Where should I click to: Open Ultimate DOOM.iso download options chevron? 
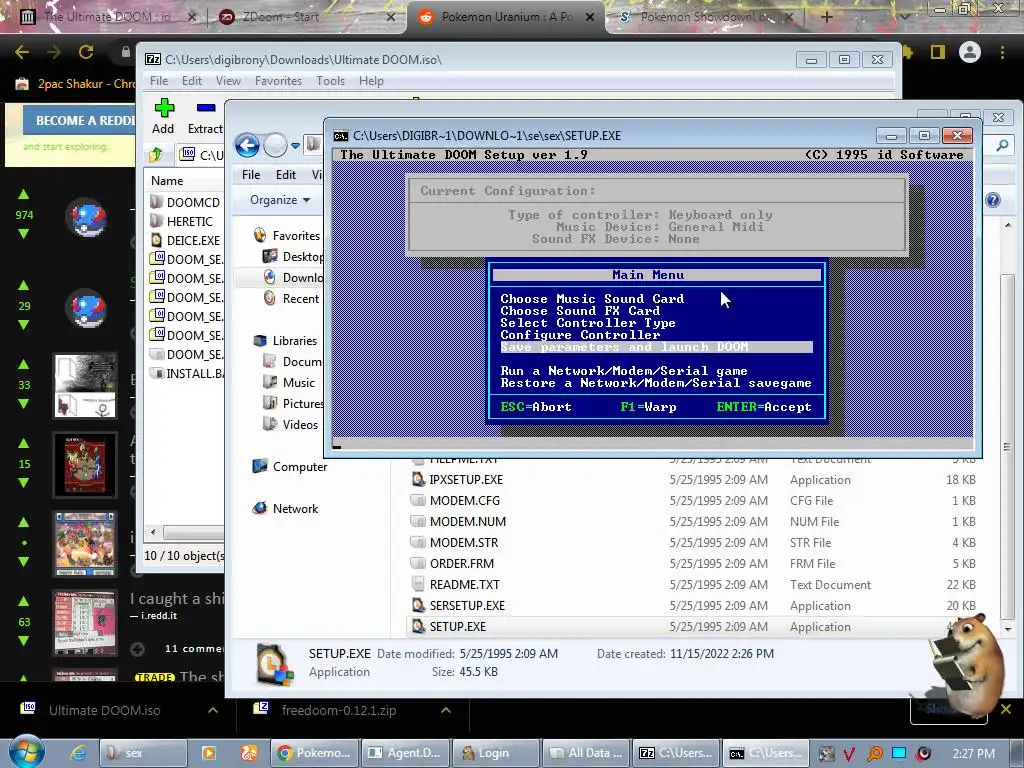[213, 710]
